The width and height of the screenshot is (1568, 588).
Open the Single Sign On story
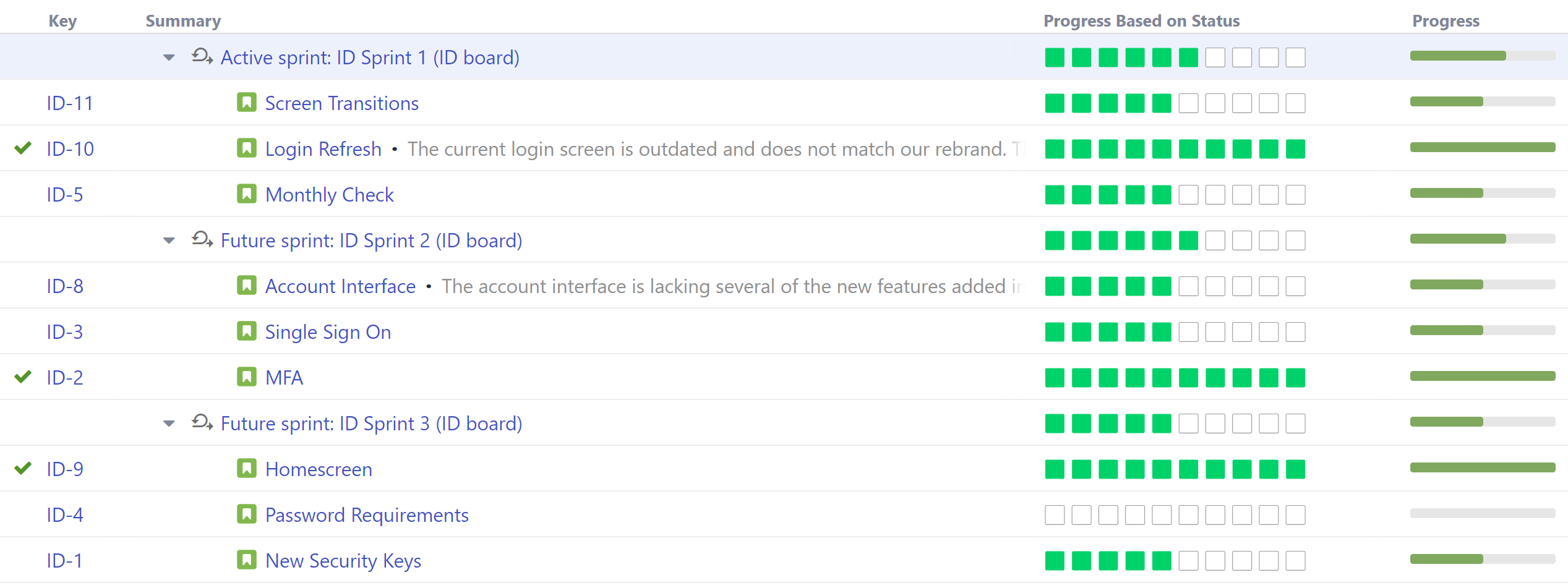[328, 331]
